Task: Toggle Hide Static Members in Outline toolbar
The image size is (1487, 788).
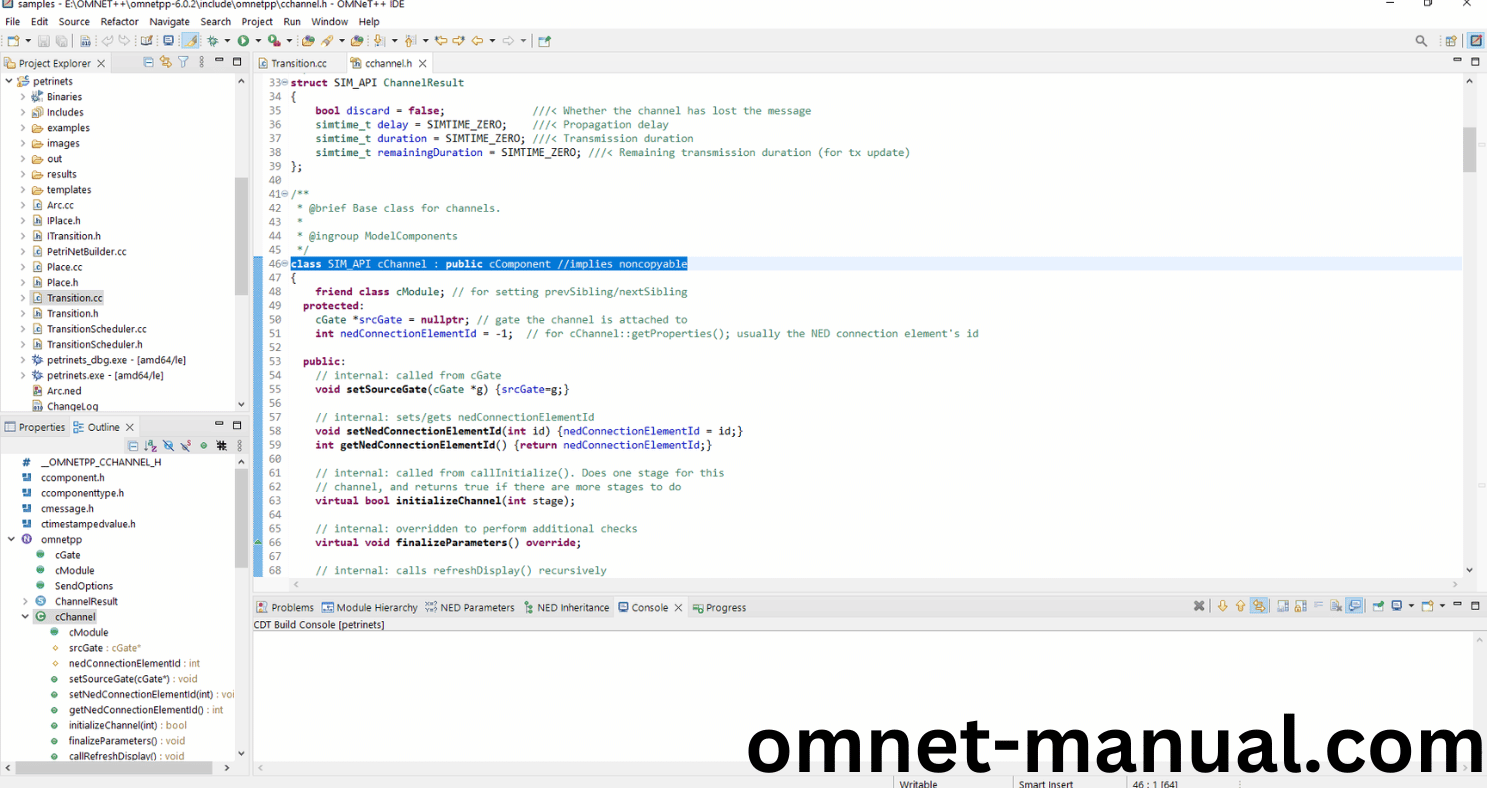Action: 185,446
